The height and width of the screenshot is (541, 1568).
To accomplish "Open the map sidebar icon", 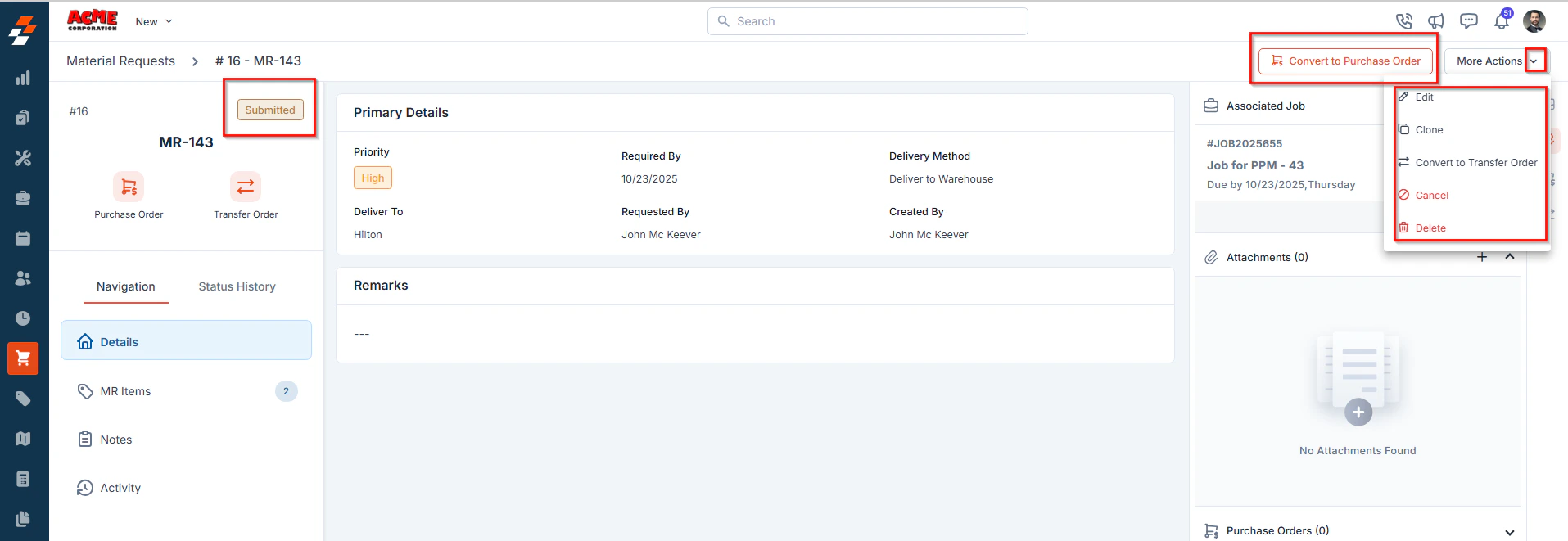I will tap(23, 439).
